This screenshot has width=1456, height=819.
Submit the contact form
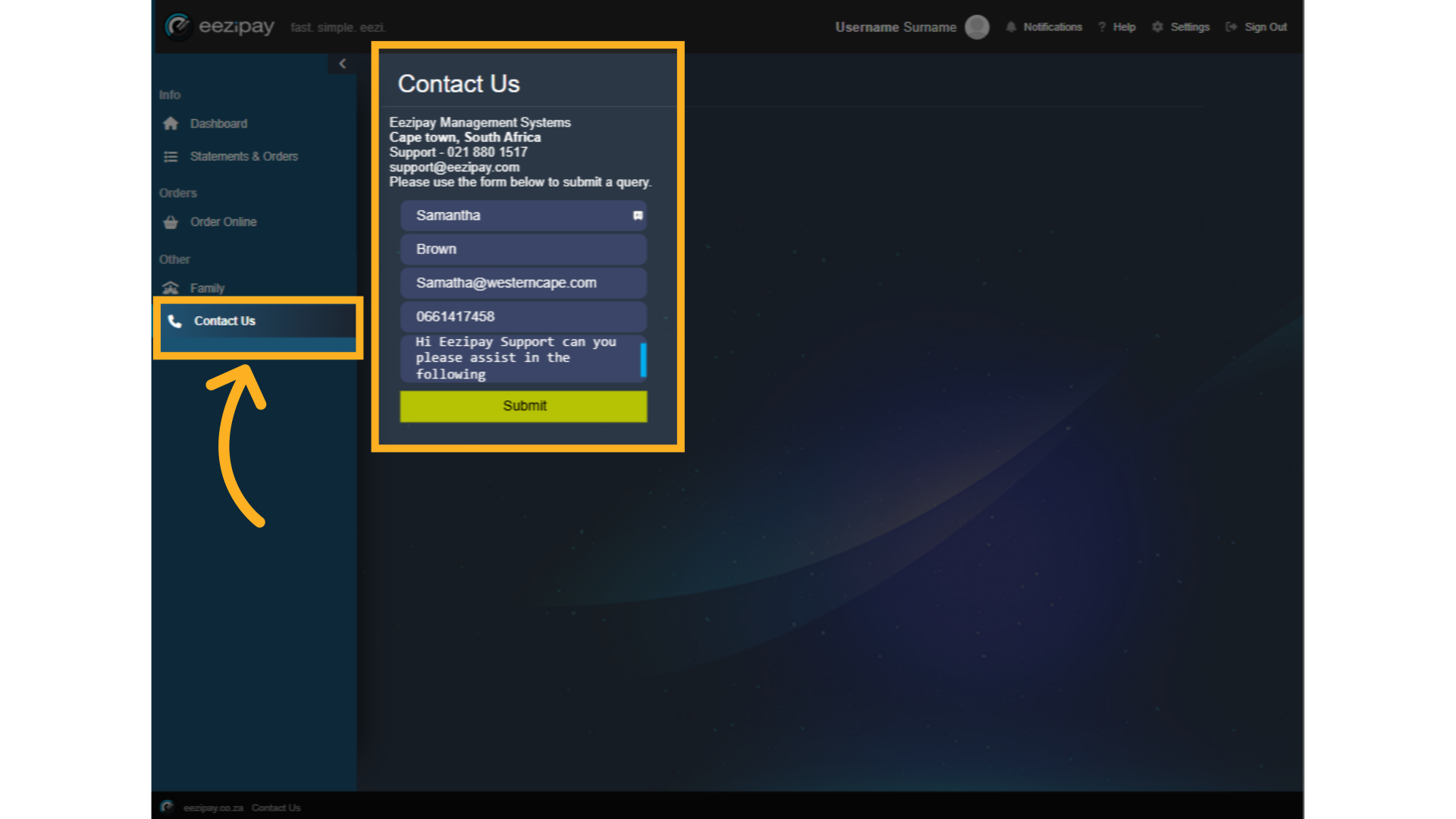(x=523, y=406)
